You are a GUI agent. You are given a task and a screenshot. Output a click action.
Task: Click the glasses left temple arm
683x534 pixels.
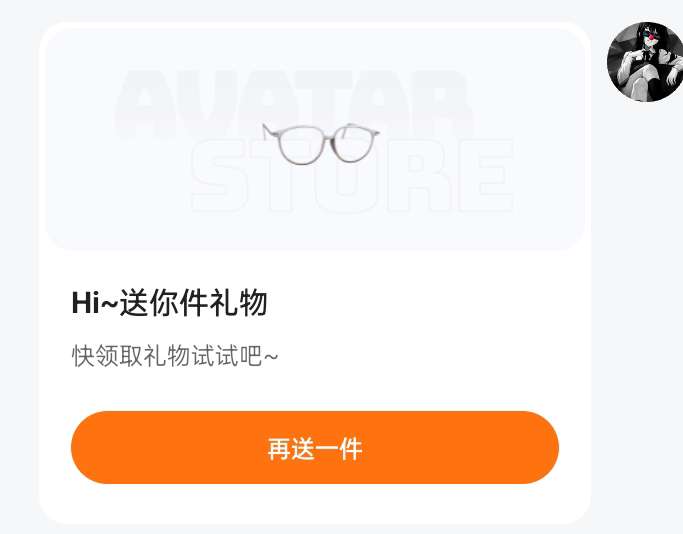268,131
